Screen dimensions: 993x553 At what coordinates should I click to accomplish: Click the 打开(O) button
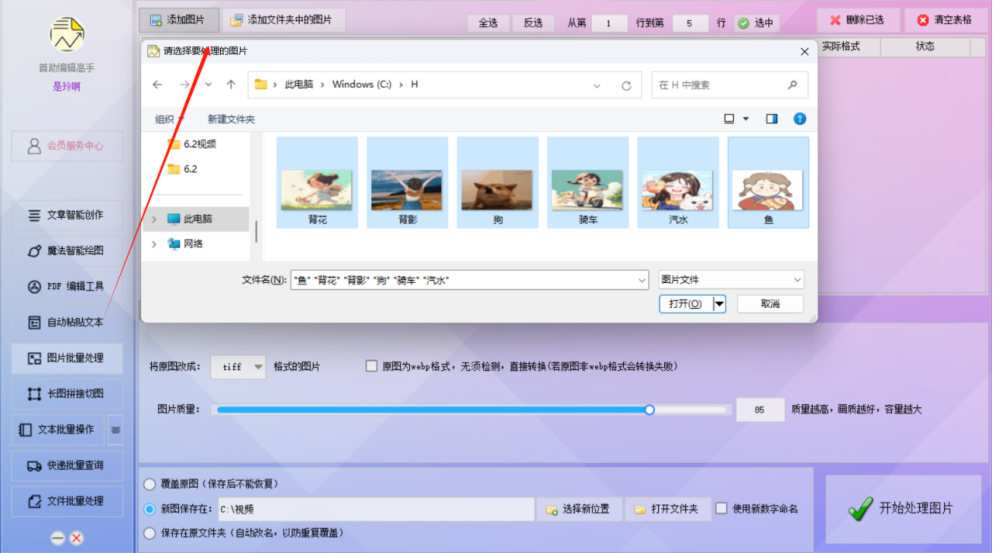(x=686, y=304)
